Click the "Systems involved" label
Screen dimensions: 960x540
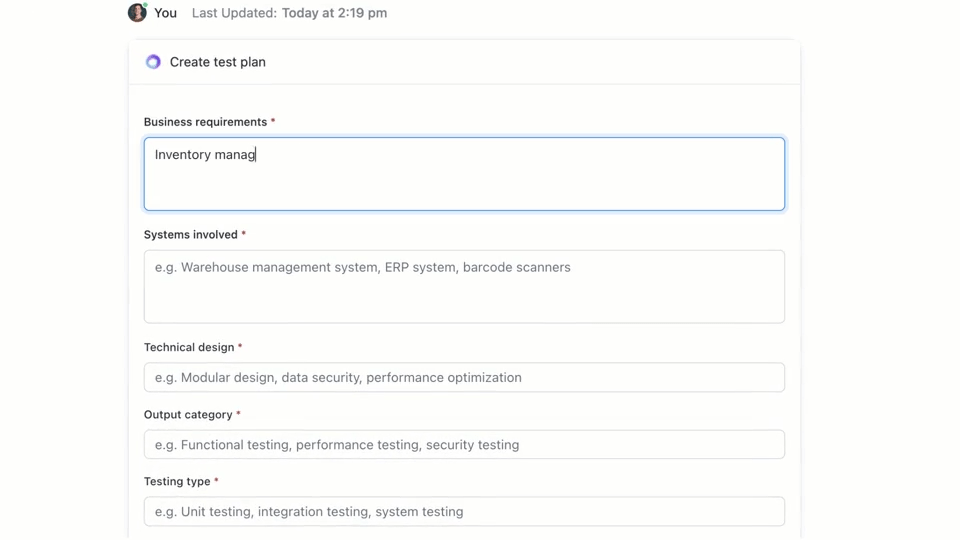coord(190,235)
